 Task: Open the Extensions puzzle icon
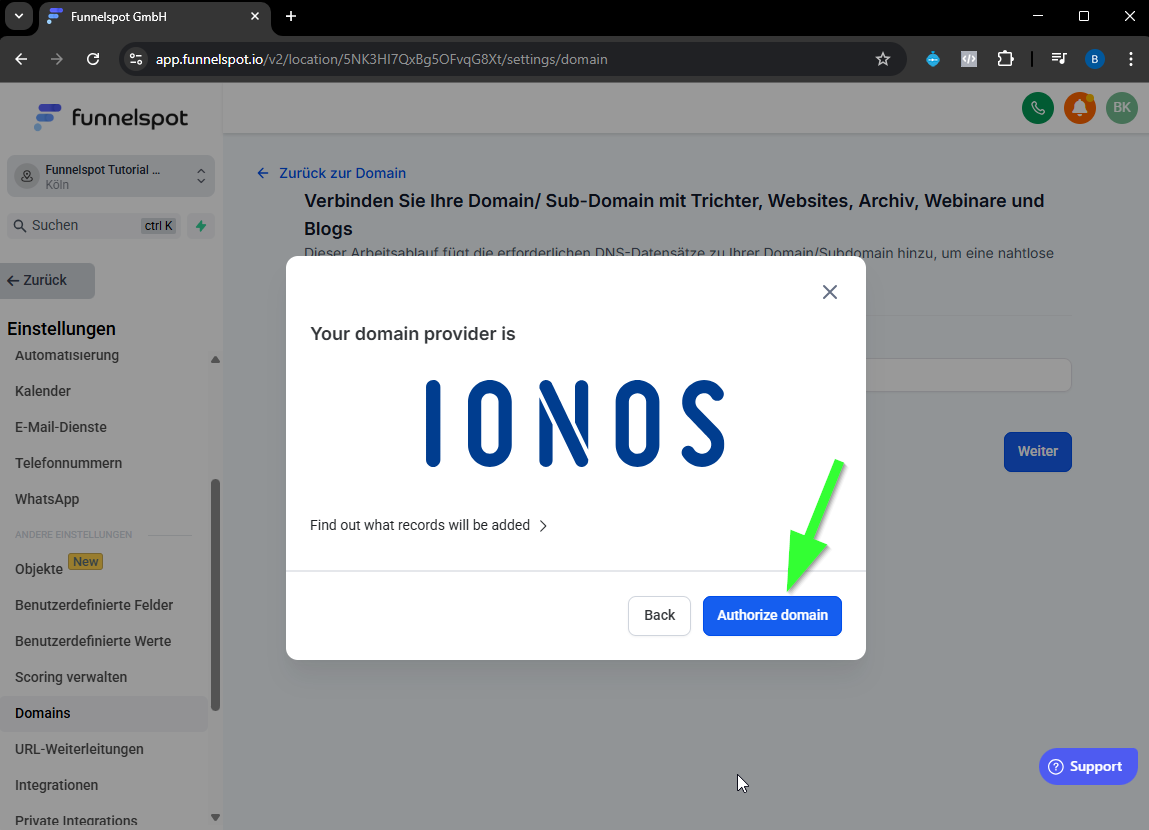[x=1005, y=59]
